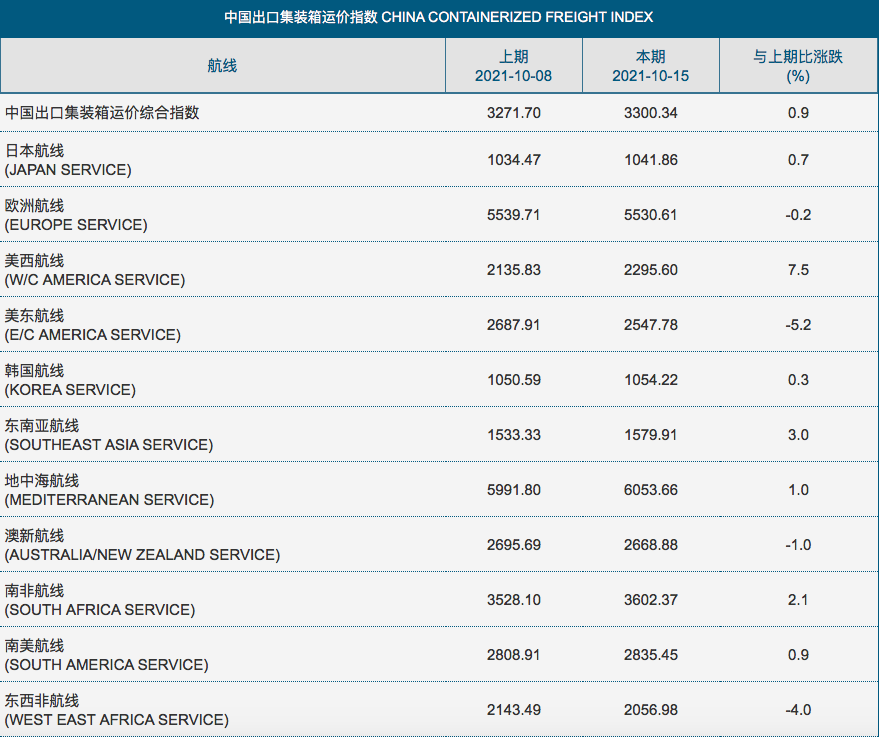This screenshot has height=737, width=879.
Task: Click the '与上期比涨跌 (%)' column header
Action: pyautogui.click(x=798, y=66)
